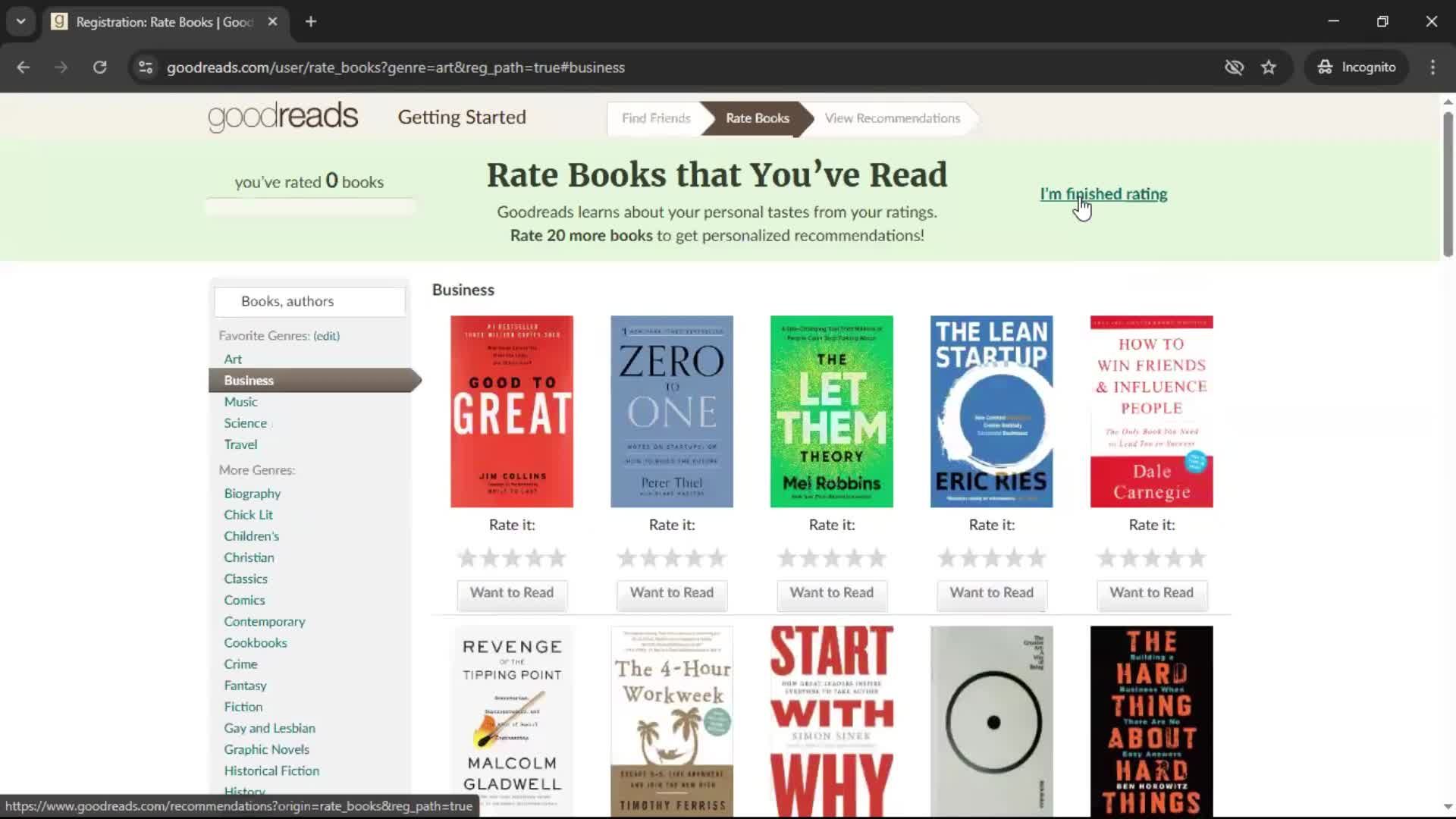Select the Science genre
This screenshot has width=1456, height=819.
click(x=245, y=423)
